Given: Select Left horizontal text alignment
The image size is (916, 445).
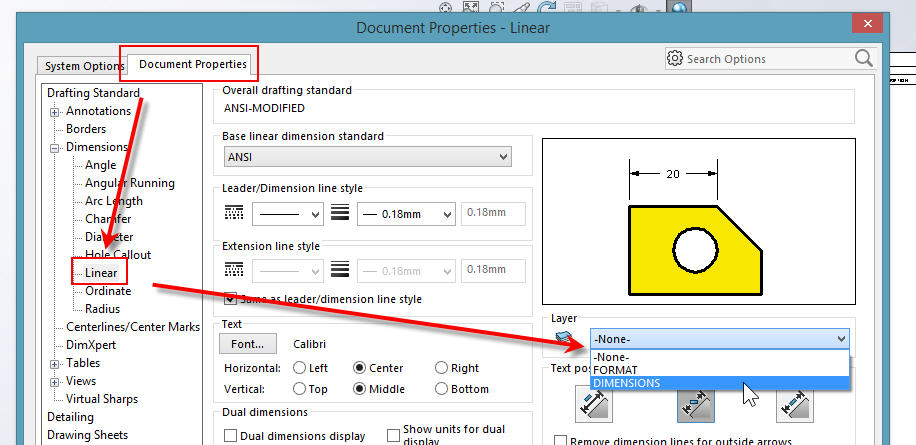Looking at the screenshot, I should (300, 368).
